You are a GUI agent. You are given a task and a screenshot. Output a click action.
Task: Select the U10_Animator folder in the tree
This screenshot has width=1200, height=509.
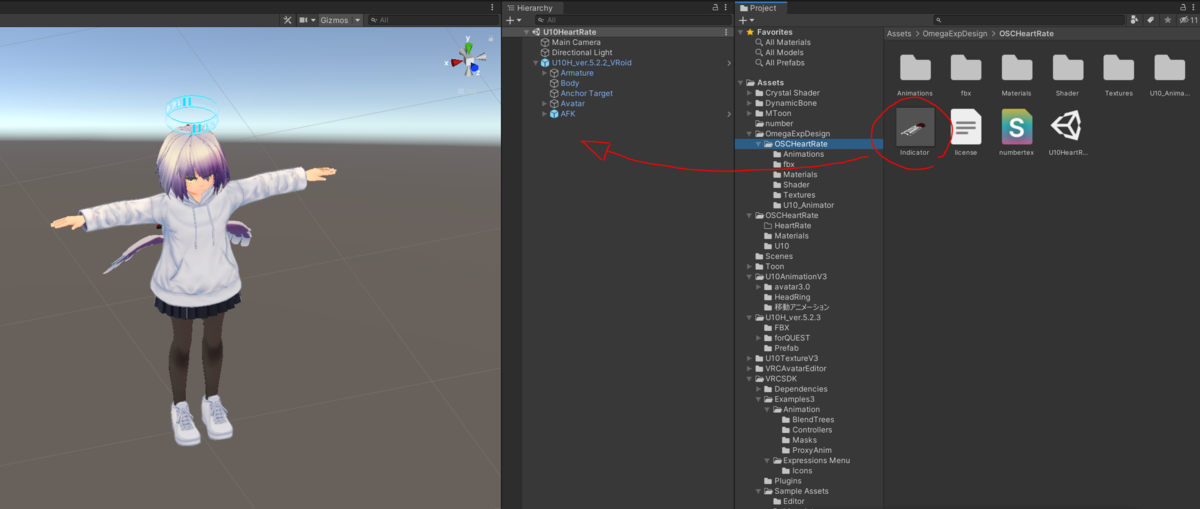[x=810, y=205]
